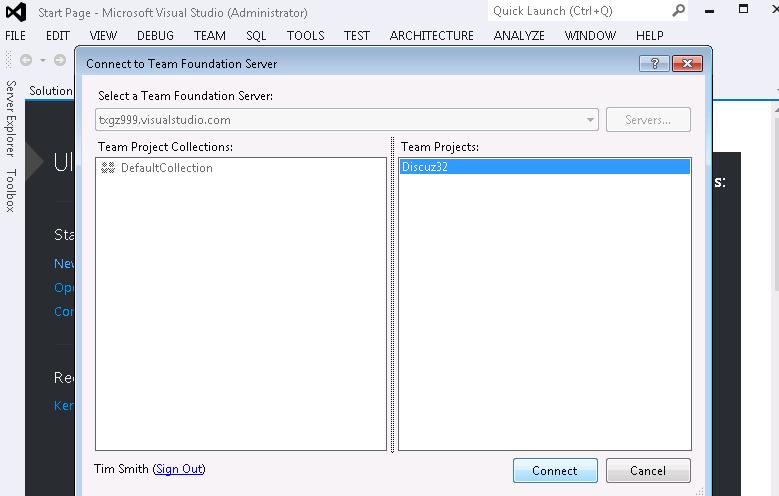The width and height of the screenshot is (779, 496).
Task: Open the TOOLS menu
Action: point(306,36)
